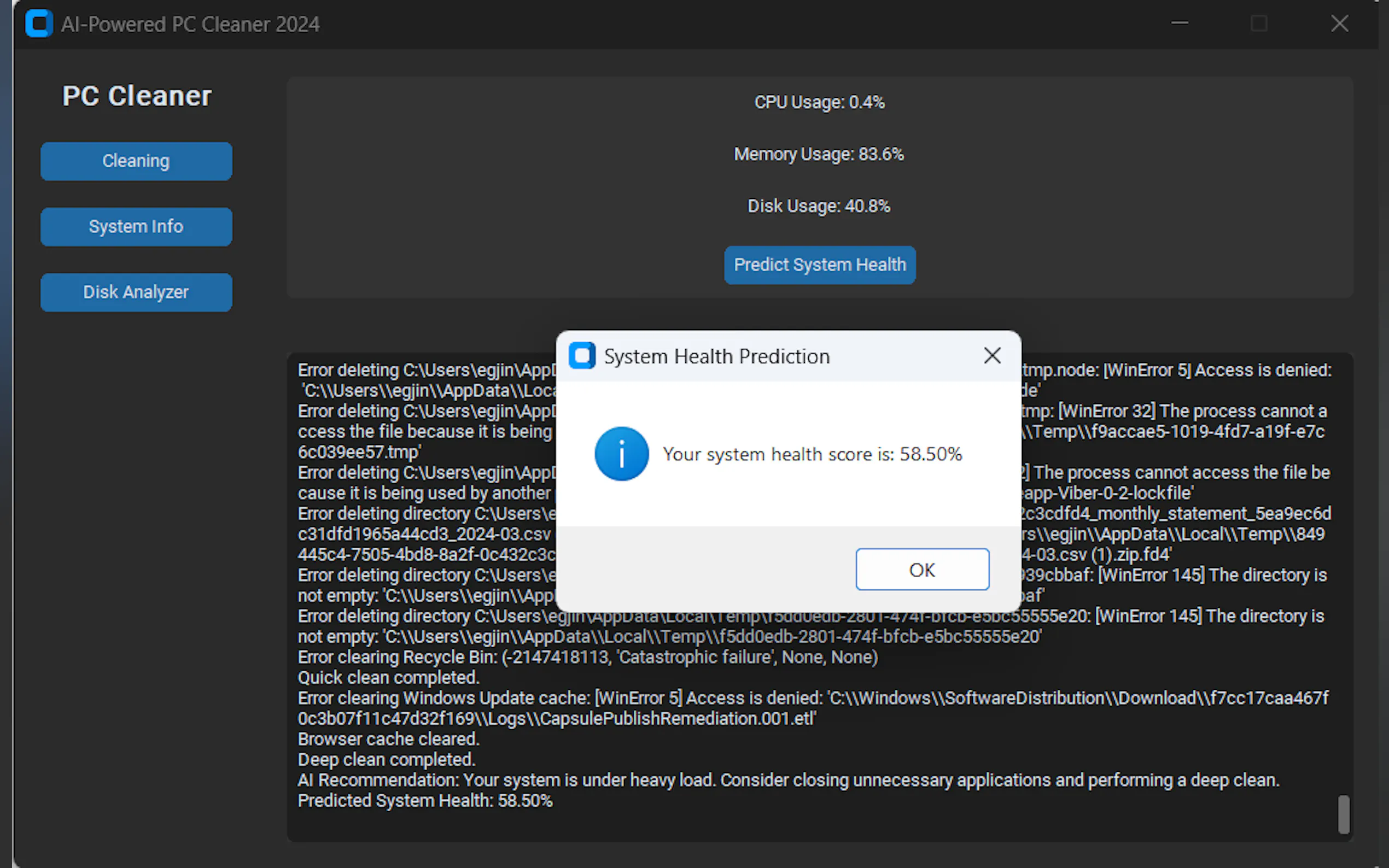Click the Predicted System Health log entry
This screenshot has width=1389, height=868.
pos(425,800)
